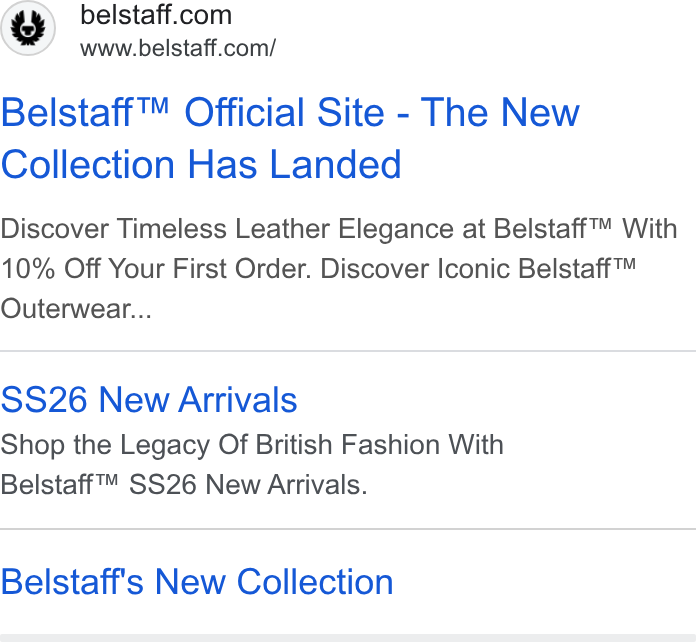The width and height of the screenshot is (696, 642).
Task: Click "Shop the Legacy Of British Fashion" text
Action: [x=222, y=445]
